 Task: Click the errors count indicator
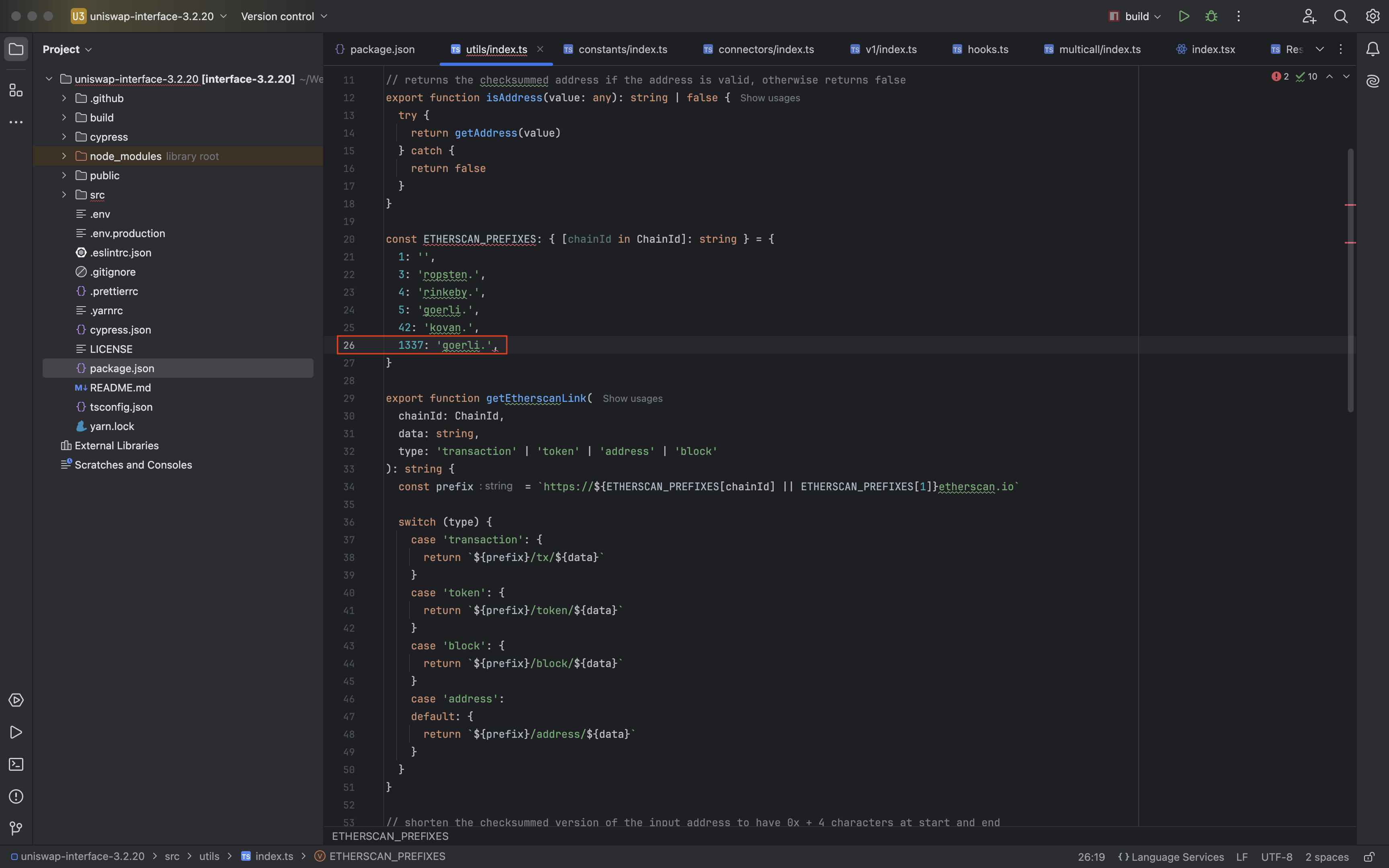coord(1280,76)
